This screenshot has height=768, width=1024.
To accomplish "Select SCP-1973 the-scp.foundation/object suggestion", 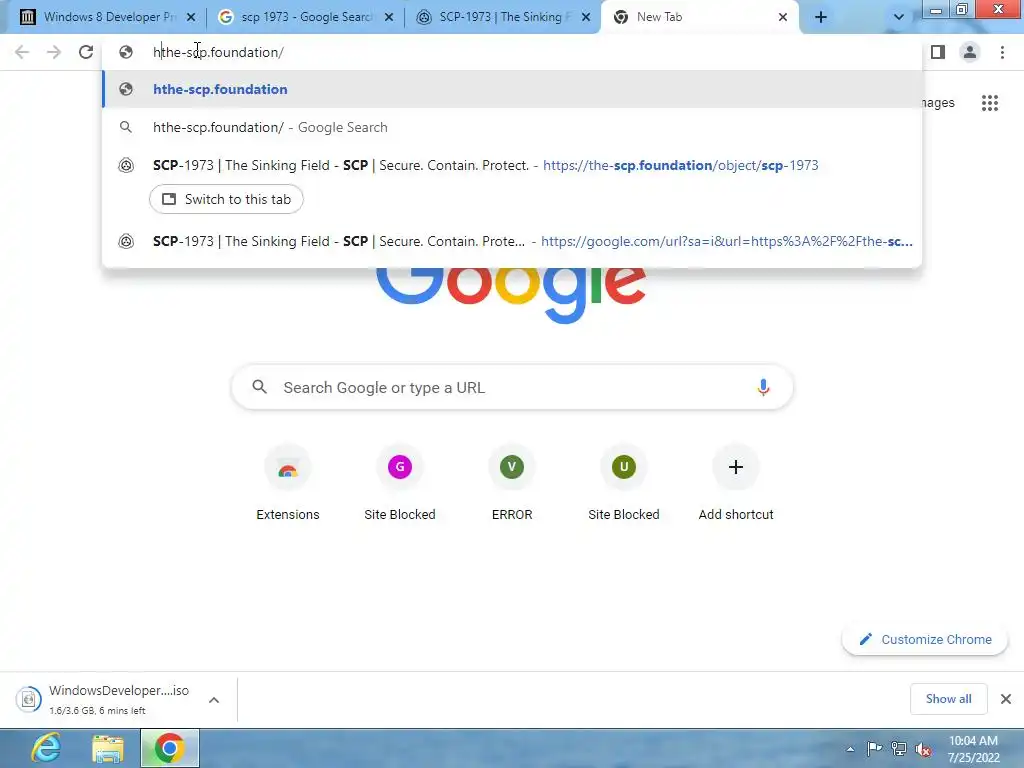I will pyautogui.click(x=512, y=165).
